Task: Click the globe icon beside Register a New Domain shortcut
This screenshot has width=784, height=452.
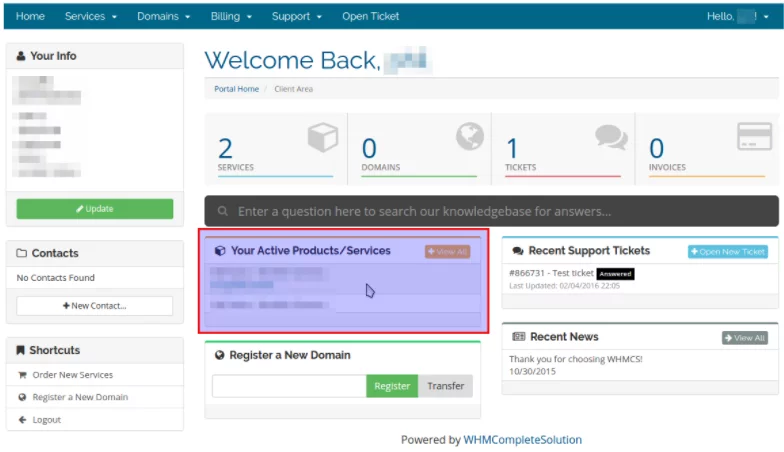Action: [x=22, y=397]
